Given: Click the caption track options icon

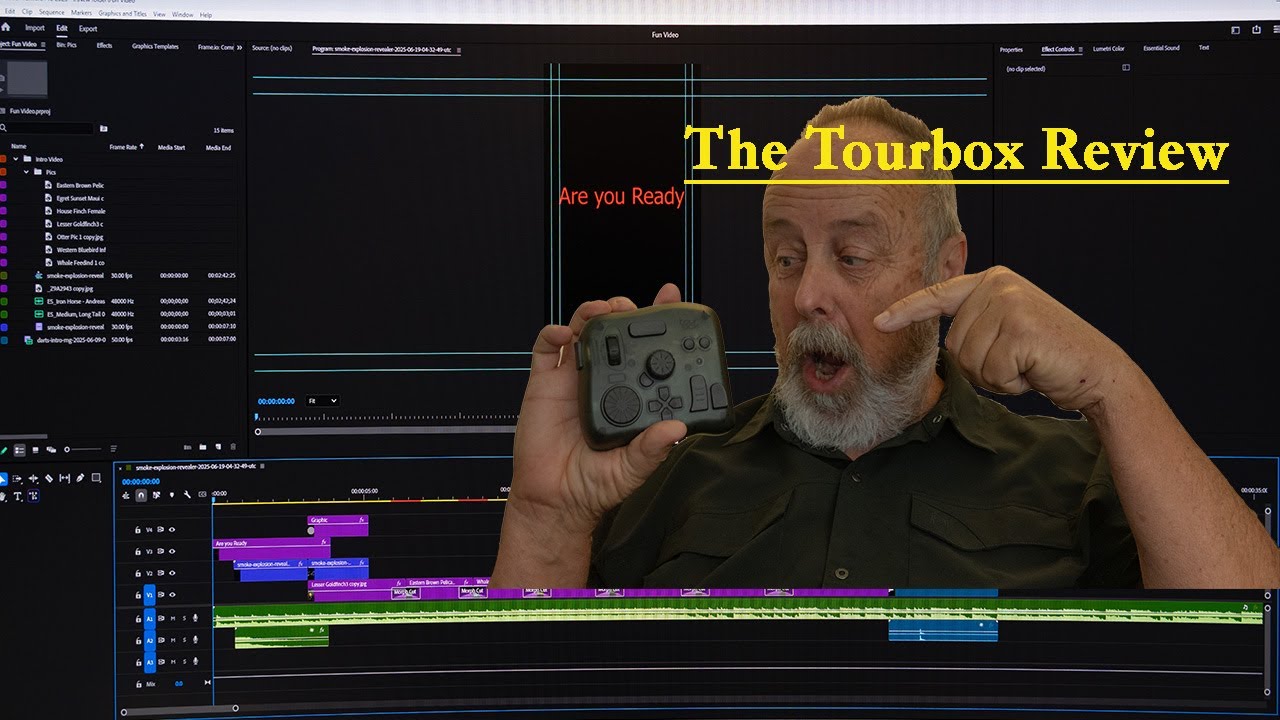Looking at the screenshot, I should 202,495.
